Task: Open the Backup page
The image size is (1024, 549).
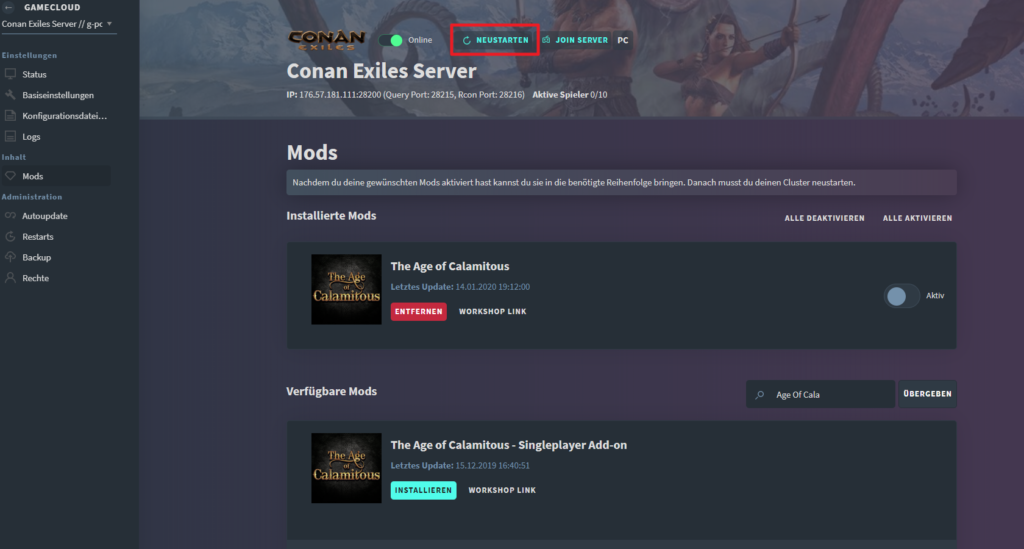Action: 36,258
